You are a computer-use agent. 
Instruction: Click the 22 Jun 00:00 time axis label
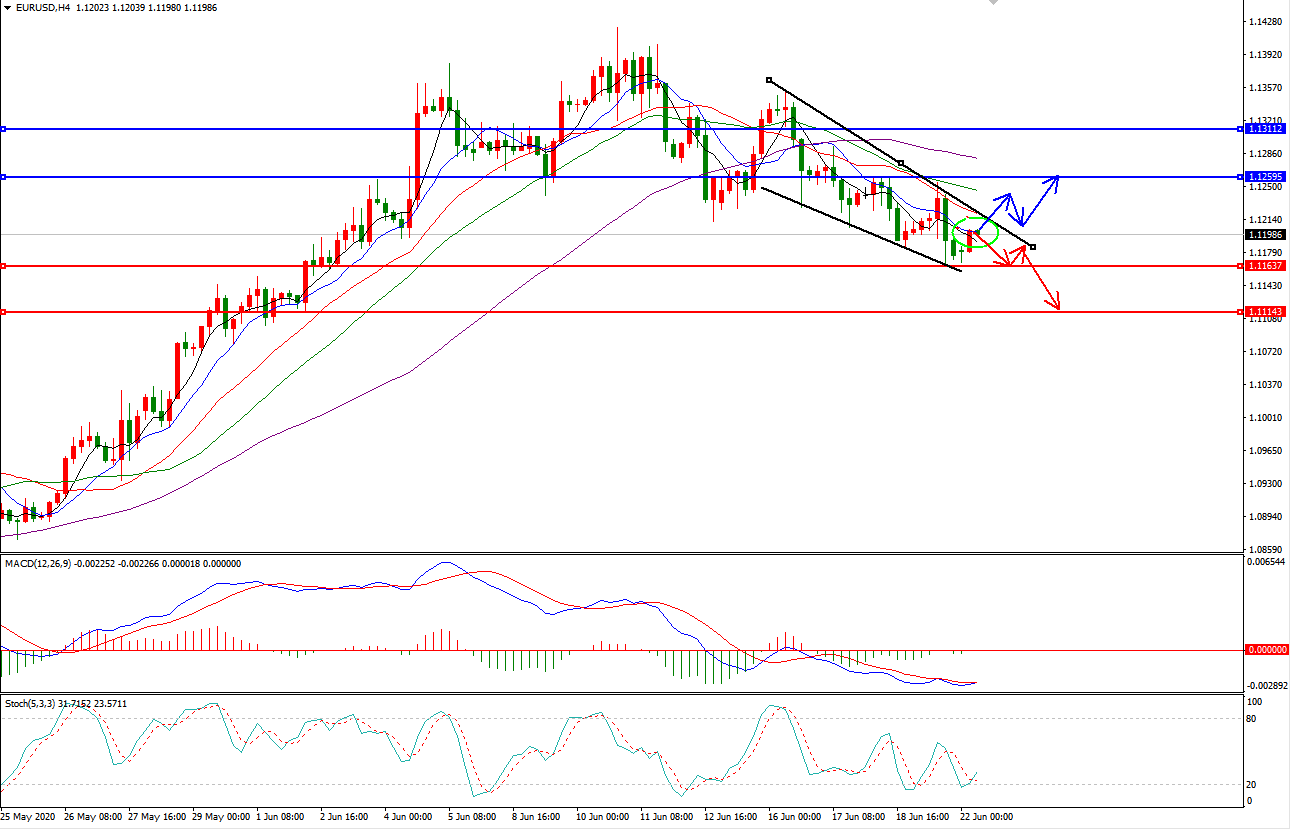point(986,817)
